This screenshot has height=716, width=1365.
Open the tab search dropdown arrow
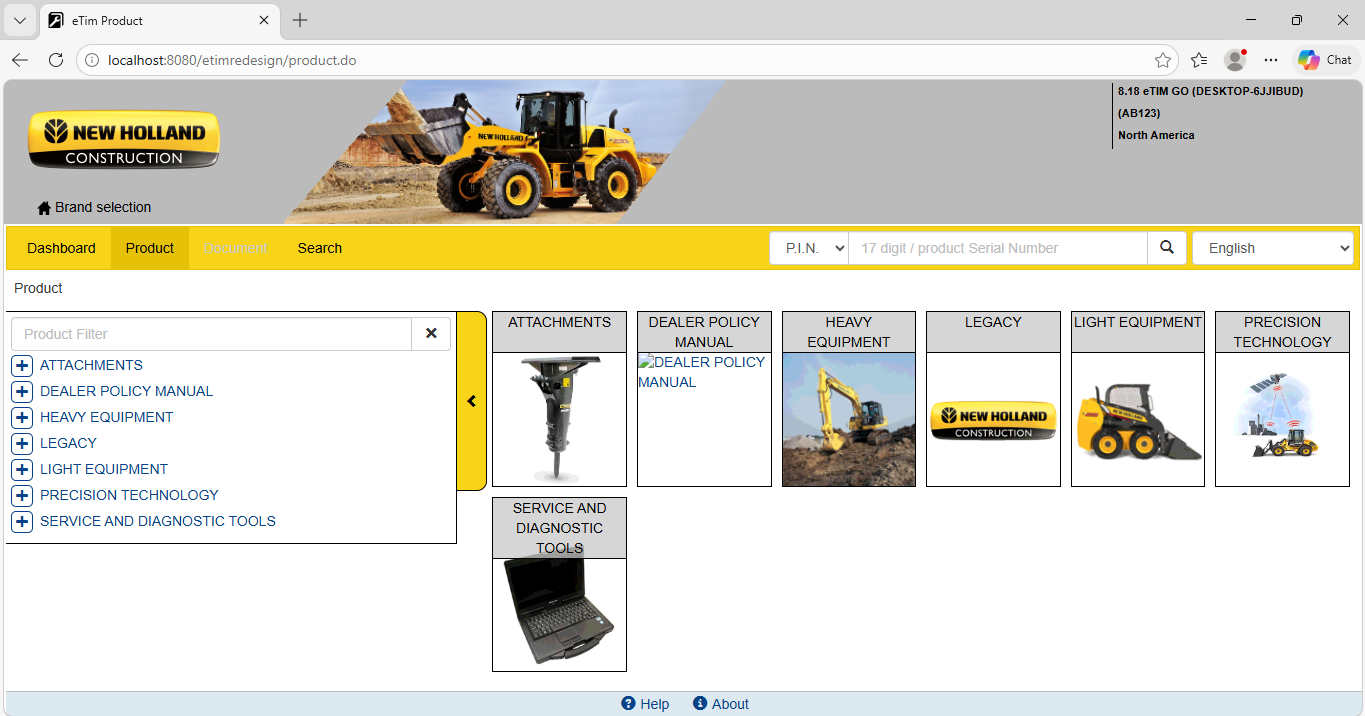19,20
